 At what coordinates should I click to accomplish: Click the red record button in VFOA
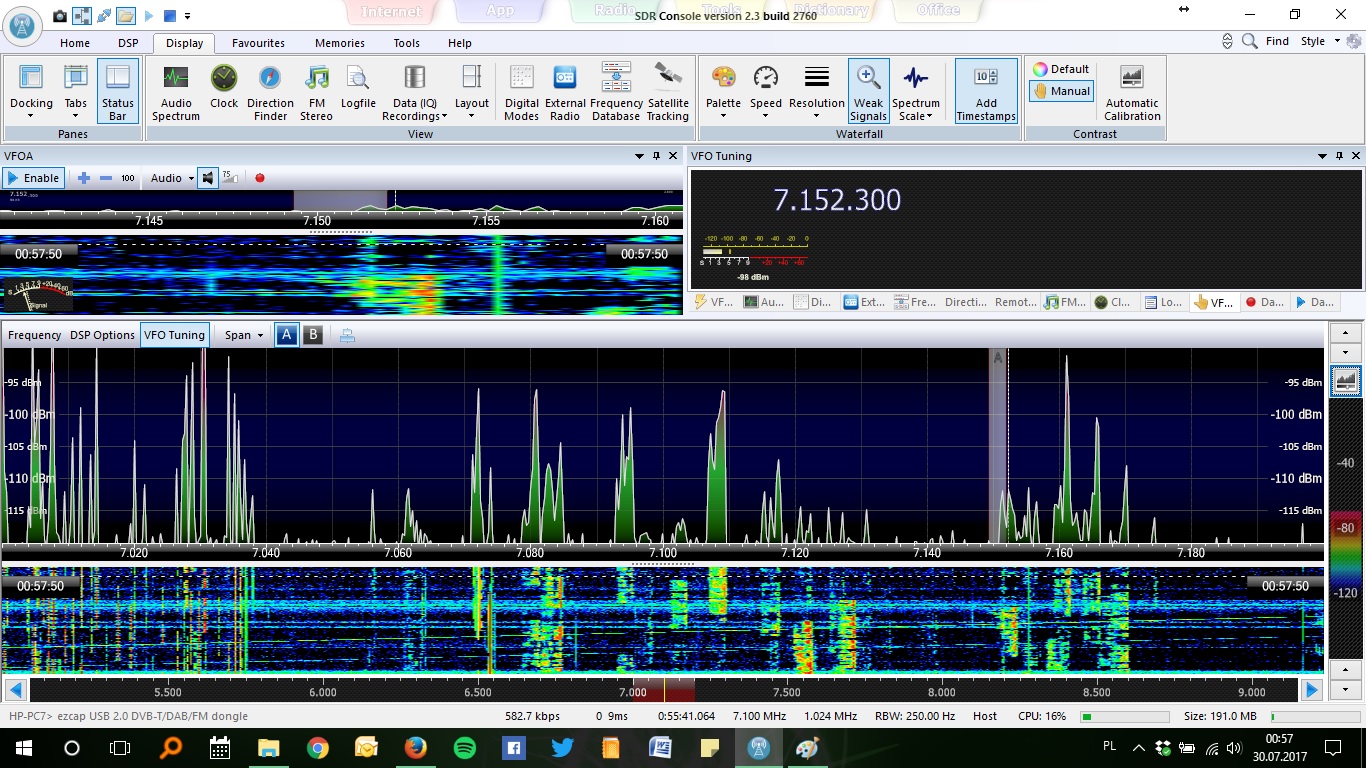260,178
